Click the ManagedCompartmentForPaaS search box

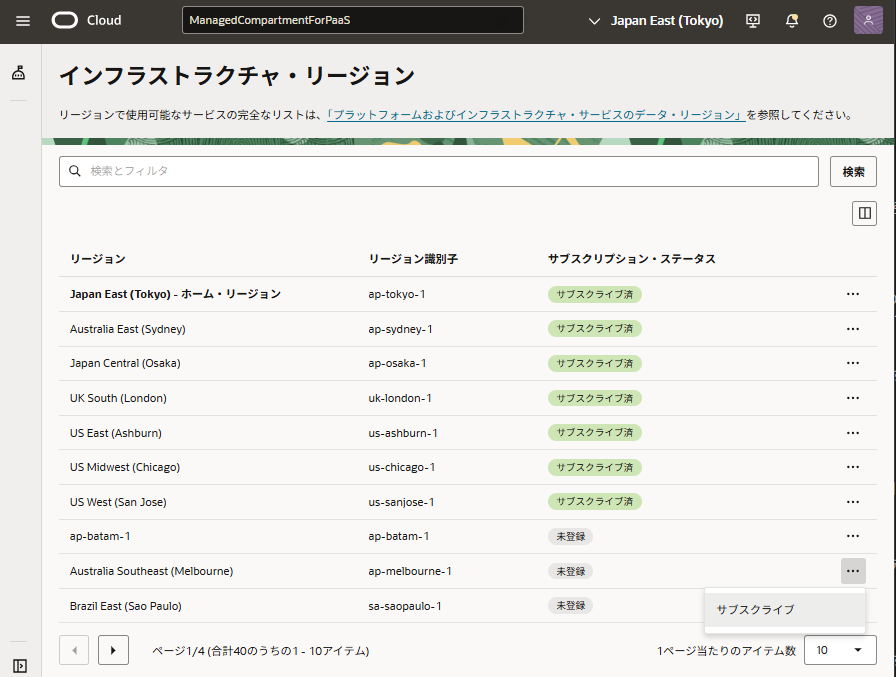click(352, 21)
